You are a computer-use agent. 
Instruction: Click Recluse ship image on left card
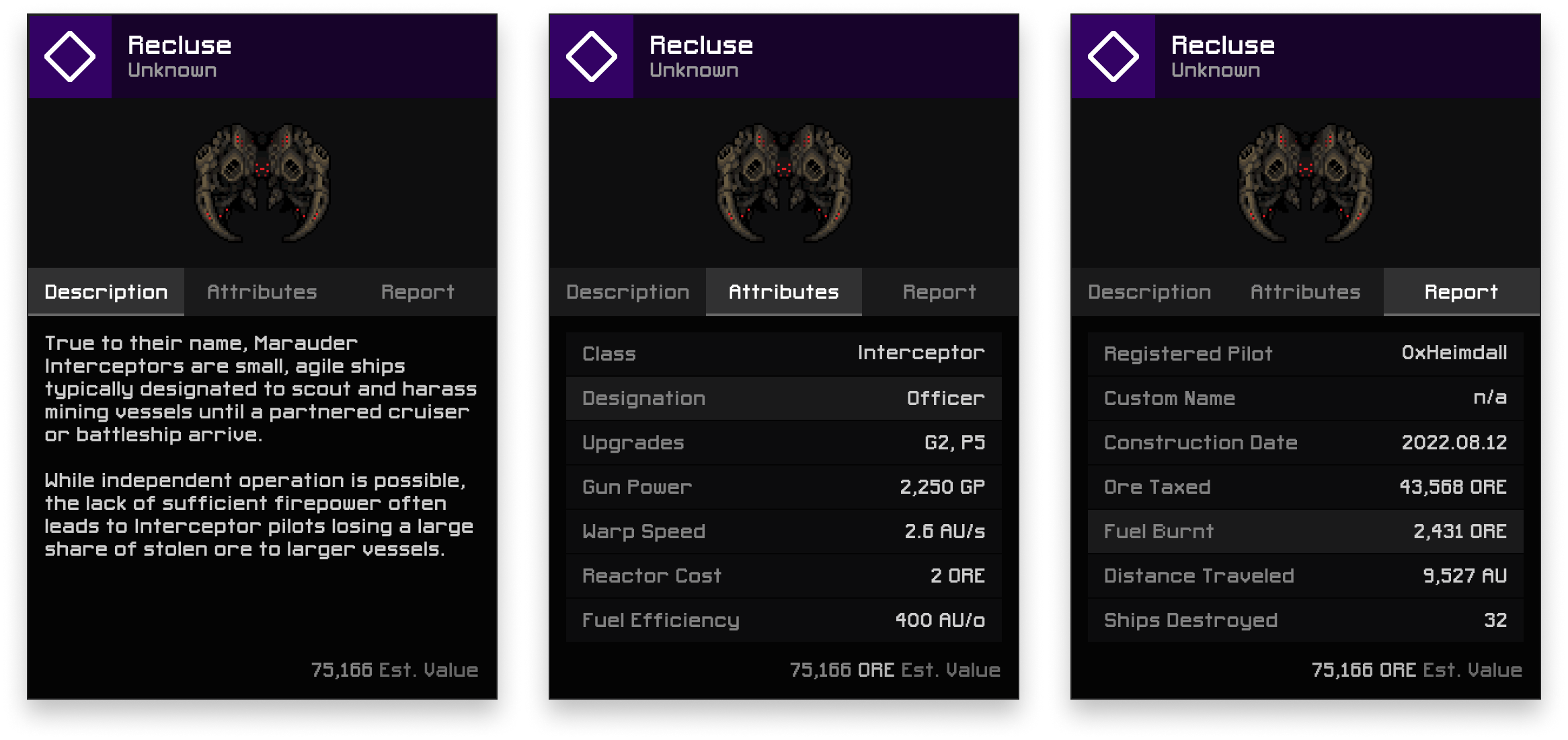point(262,182)
